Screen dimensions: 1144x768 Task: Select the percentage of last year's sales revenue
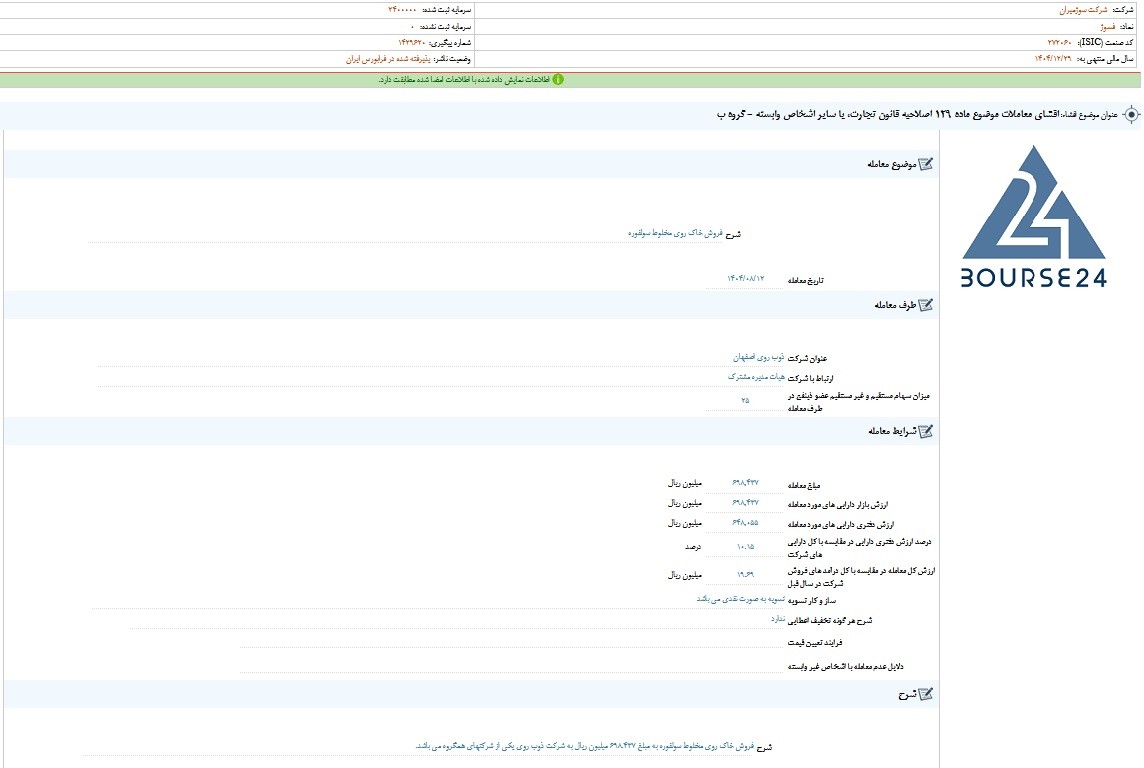pos(745,575)
